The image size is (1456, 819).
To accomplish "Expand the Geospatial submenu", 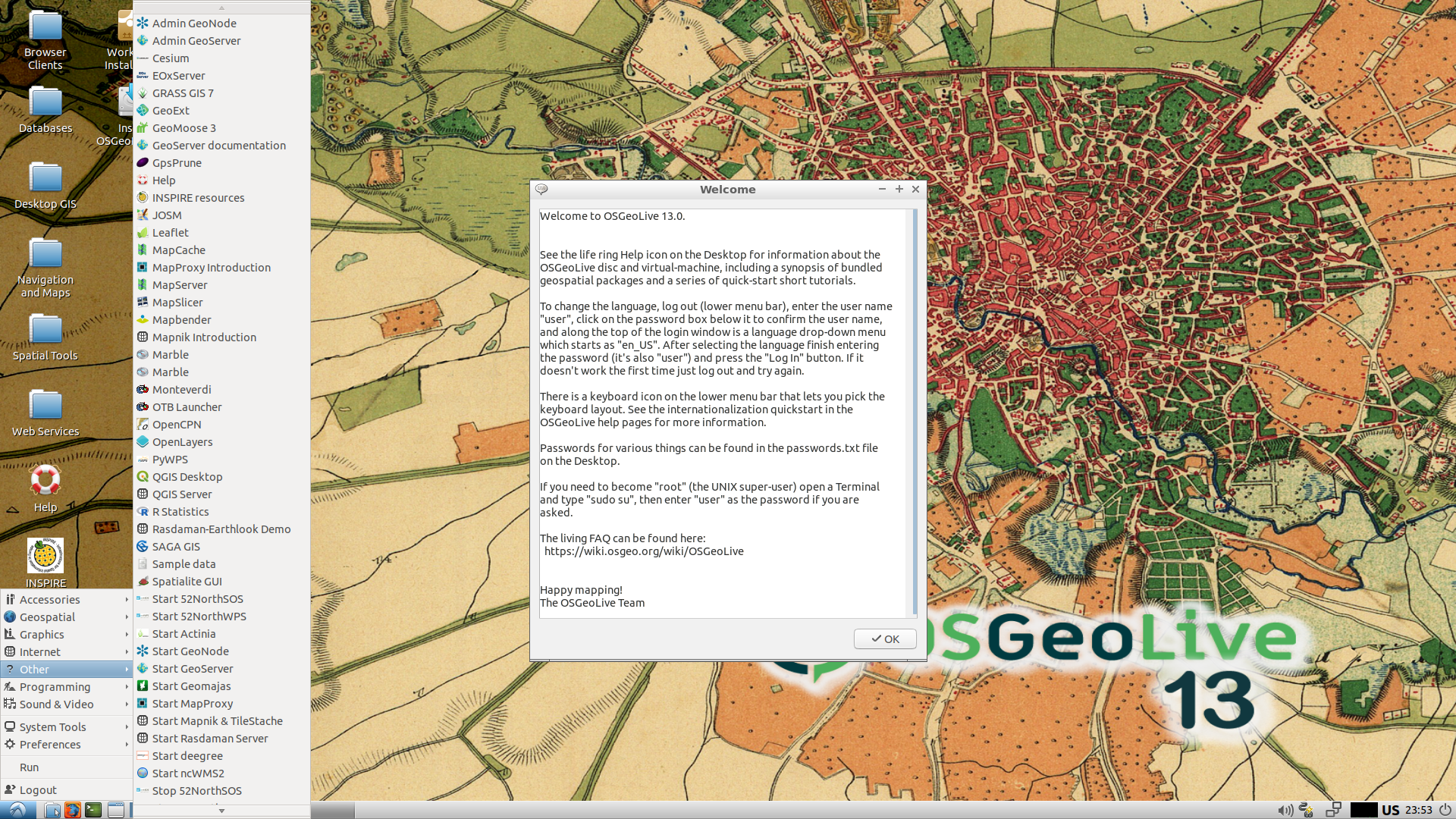I will 67,617.
